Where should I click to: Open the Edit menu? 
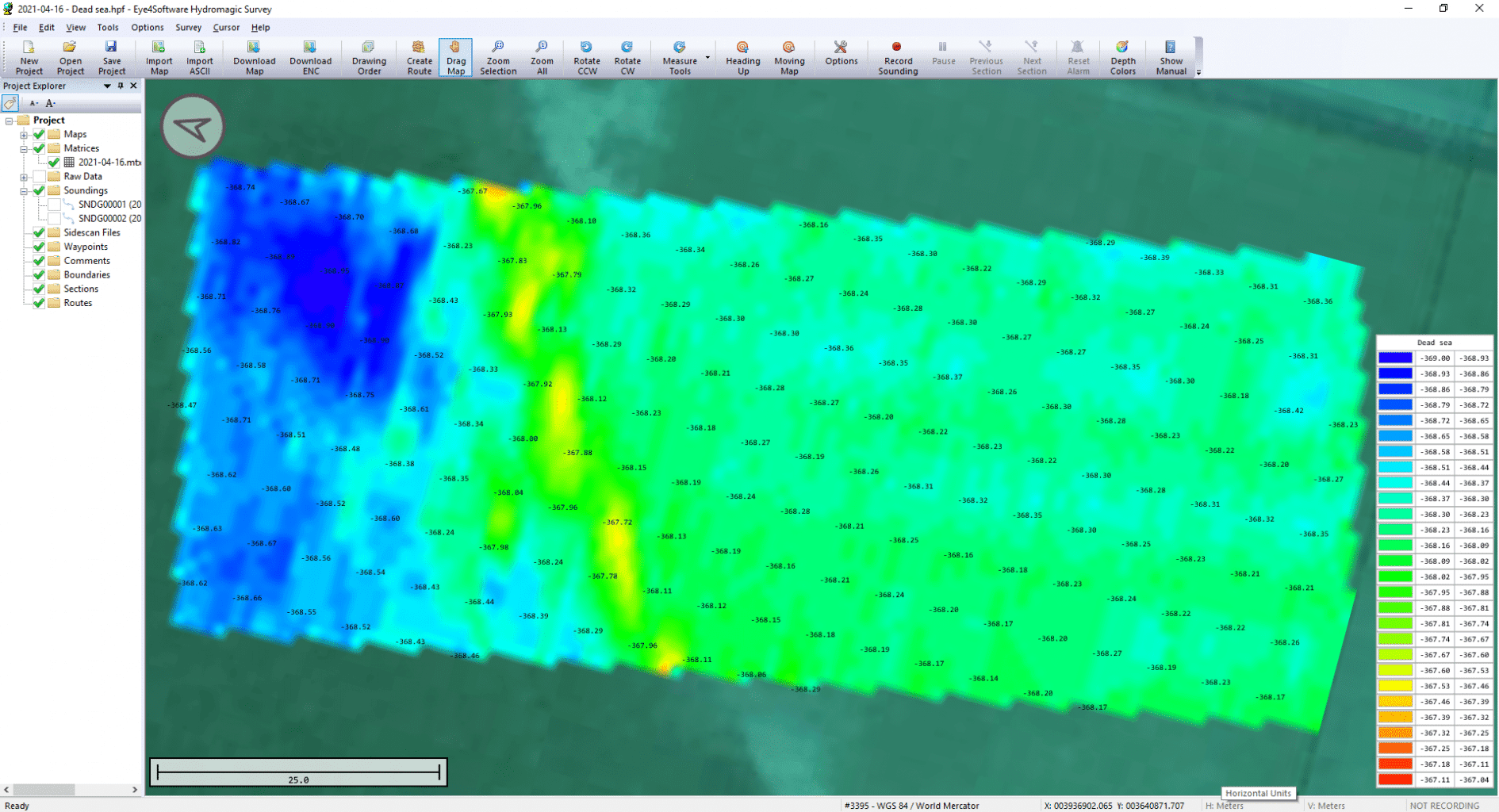click(x=47, y=27)
